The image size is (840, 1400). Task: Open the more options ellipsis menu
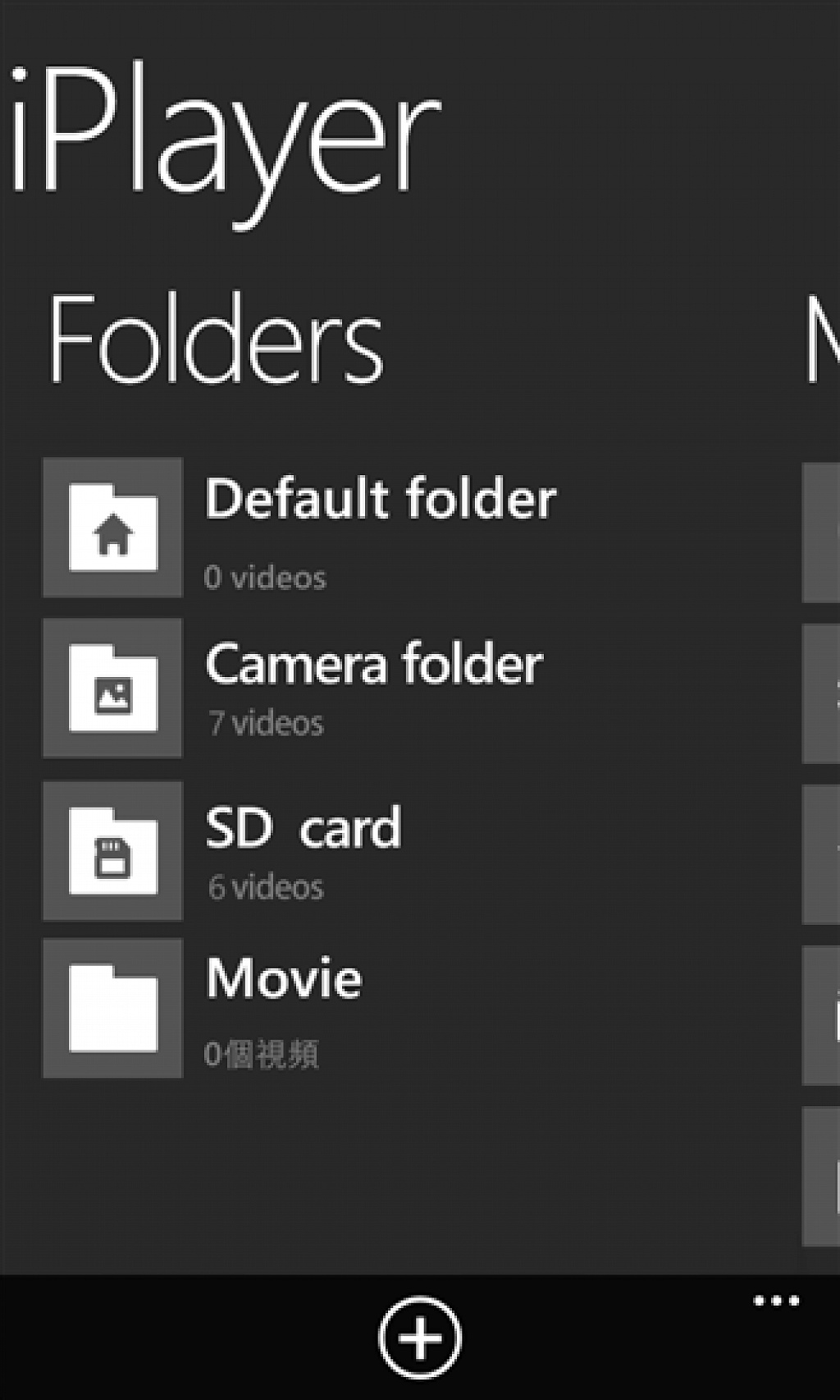pyautogui.click(x=776, y=1301)
